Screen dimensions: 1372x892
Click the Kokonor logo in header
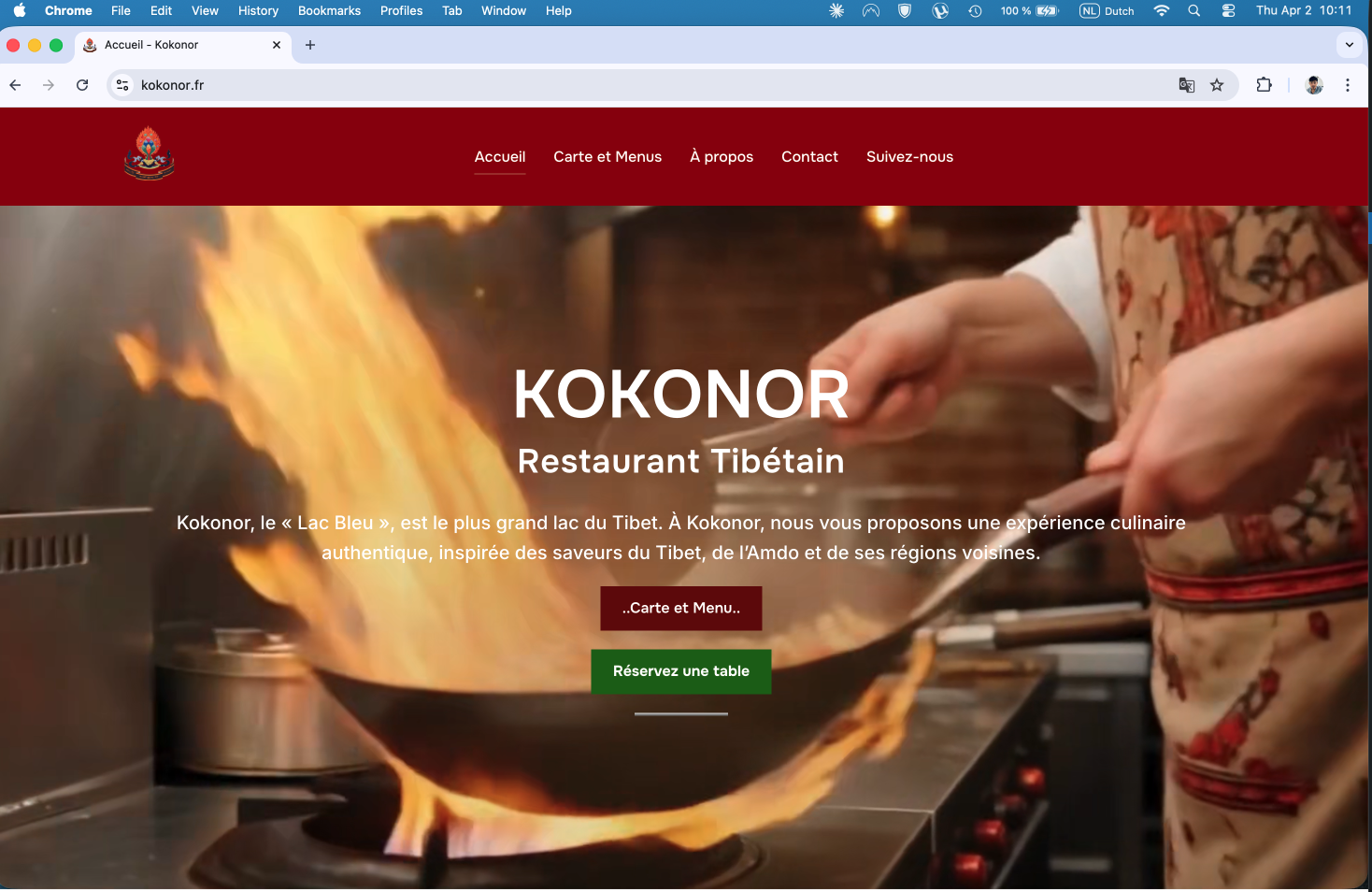[x=150, y=153]
